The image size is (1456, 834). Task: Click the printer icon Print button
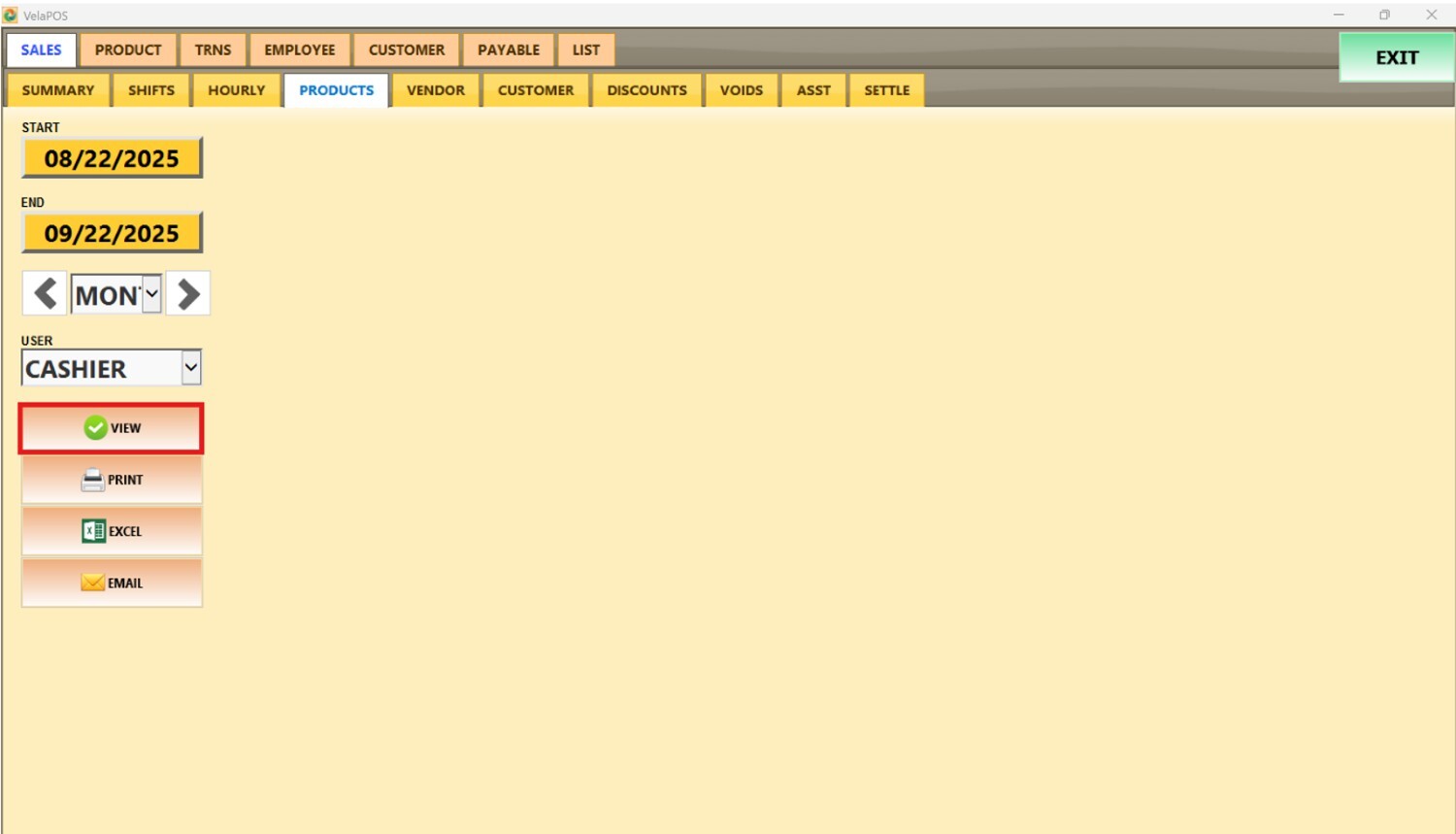(x=112, y=480)
